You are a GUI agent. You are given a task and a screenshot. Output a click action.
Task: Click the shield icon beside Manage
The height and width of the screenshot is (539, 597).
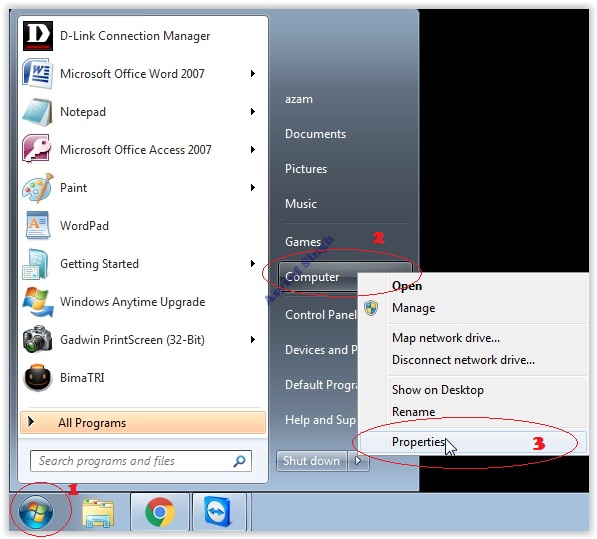coord(370,308)
